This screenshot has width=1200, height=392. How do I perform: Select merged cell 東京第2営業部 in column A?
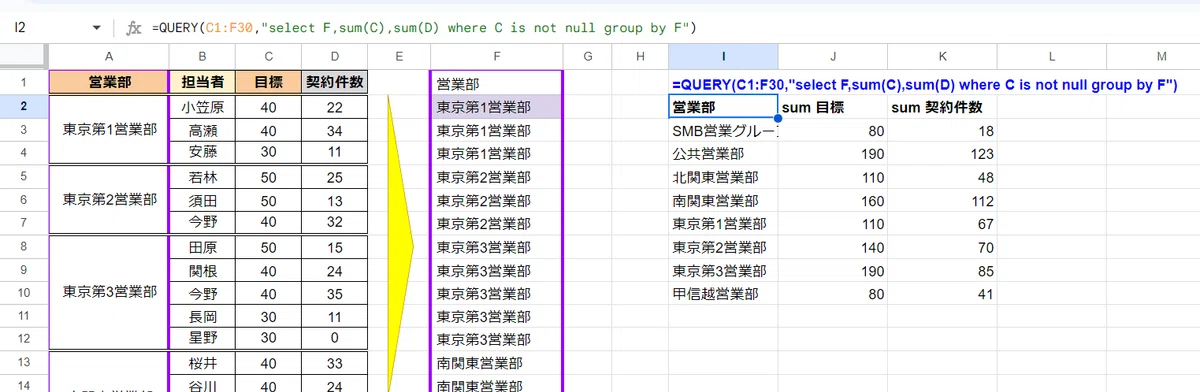pos(108,199)
